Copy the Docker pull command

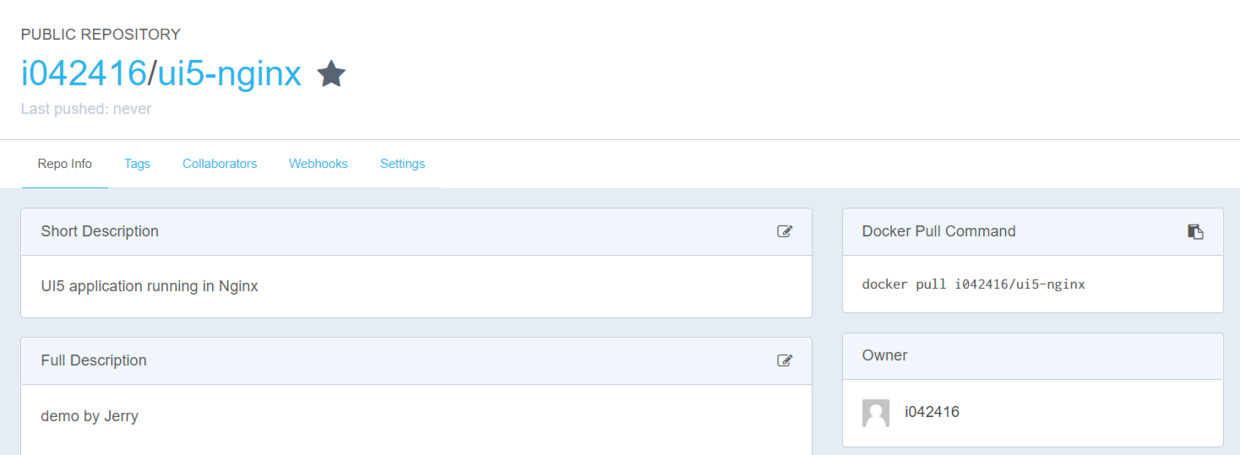1195,231
